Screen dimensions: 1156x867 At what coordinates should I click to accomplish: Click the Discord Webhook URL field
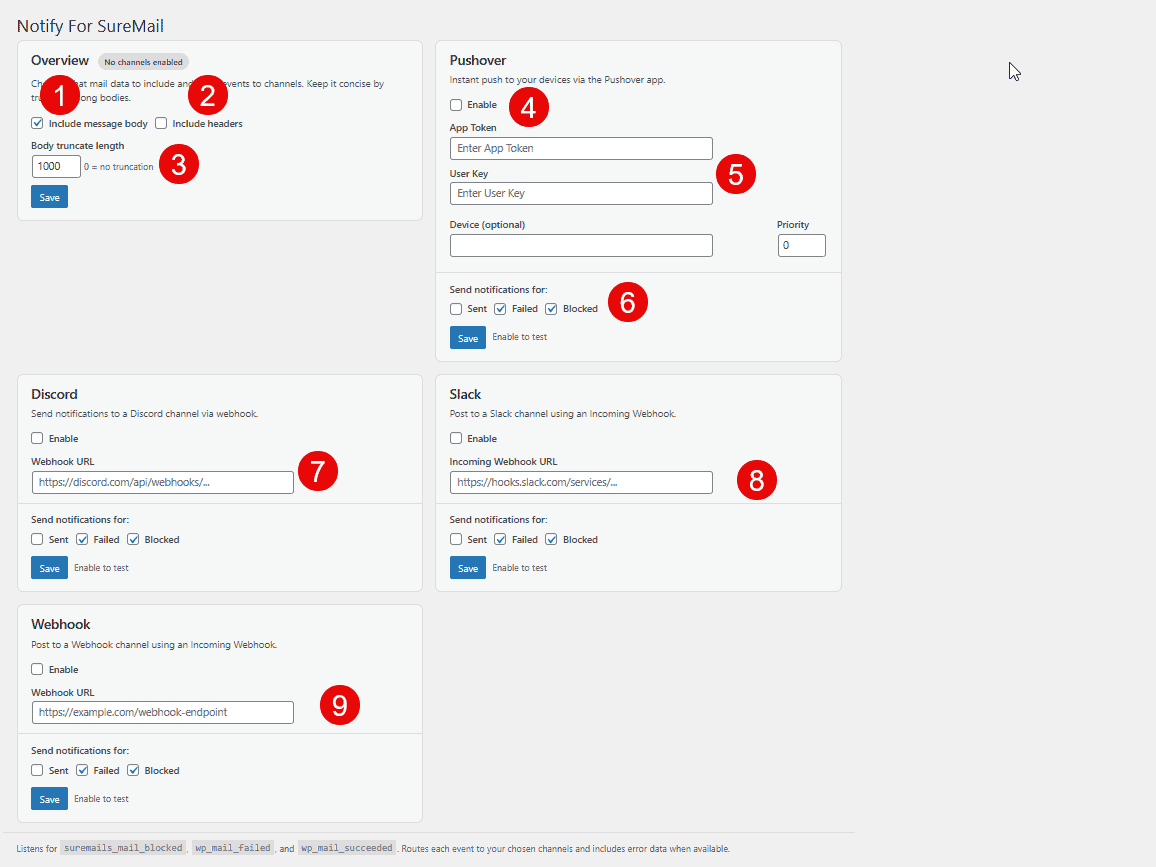pyautogui.click(x=163, y=482)
